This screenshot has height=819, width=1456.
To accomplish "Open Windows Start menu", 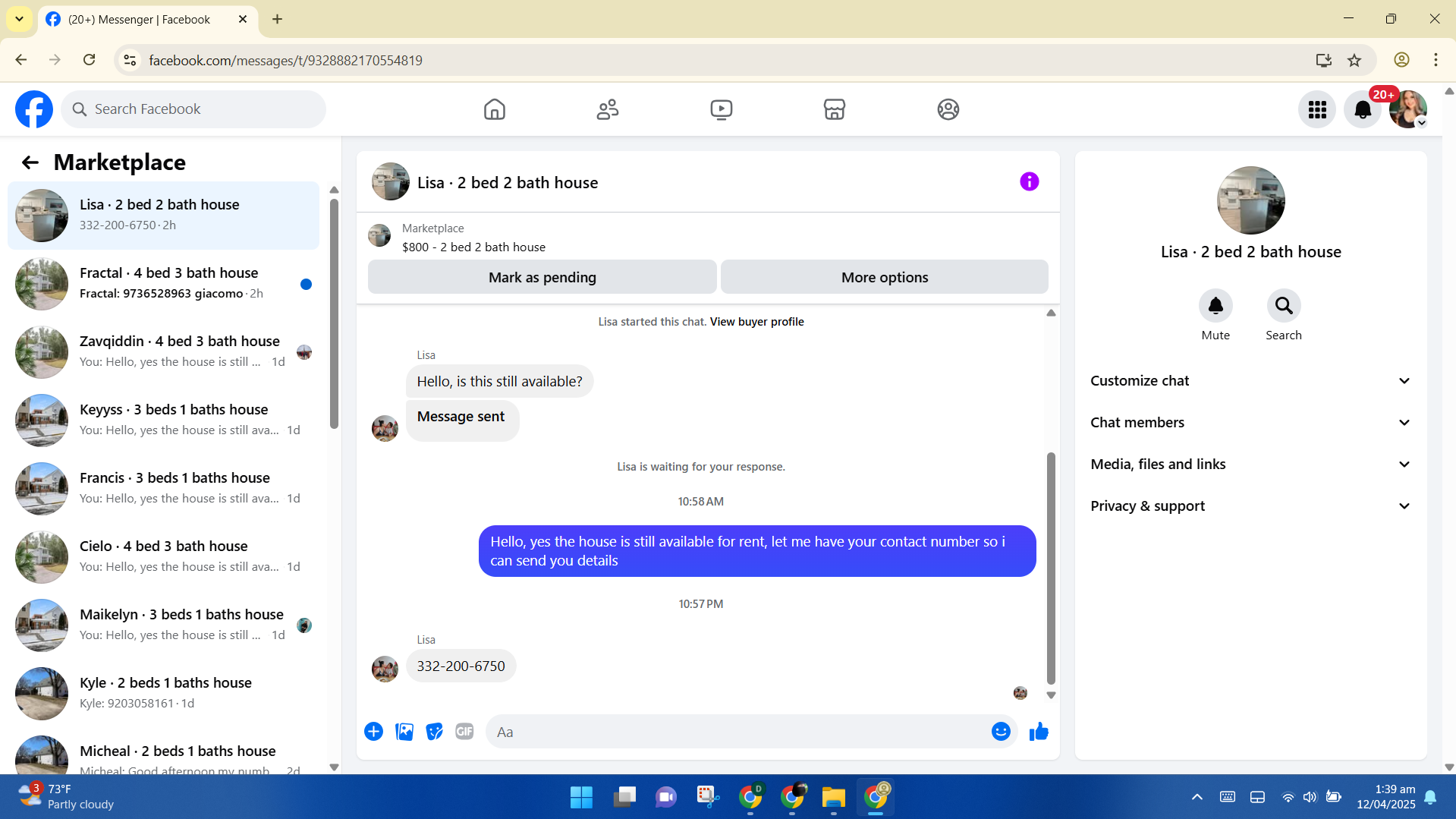I will tap(581, 797).
